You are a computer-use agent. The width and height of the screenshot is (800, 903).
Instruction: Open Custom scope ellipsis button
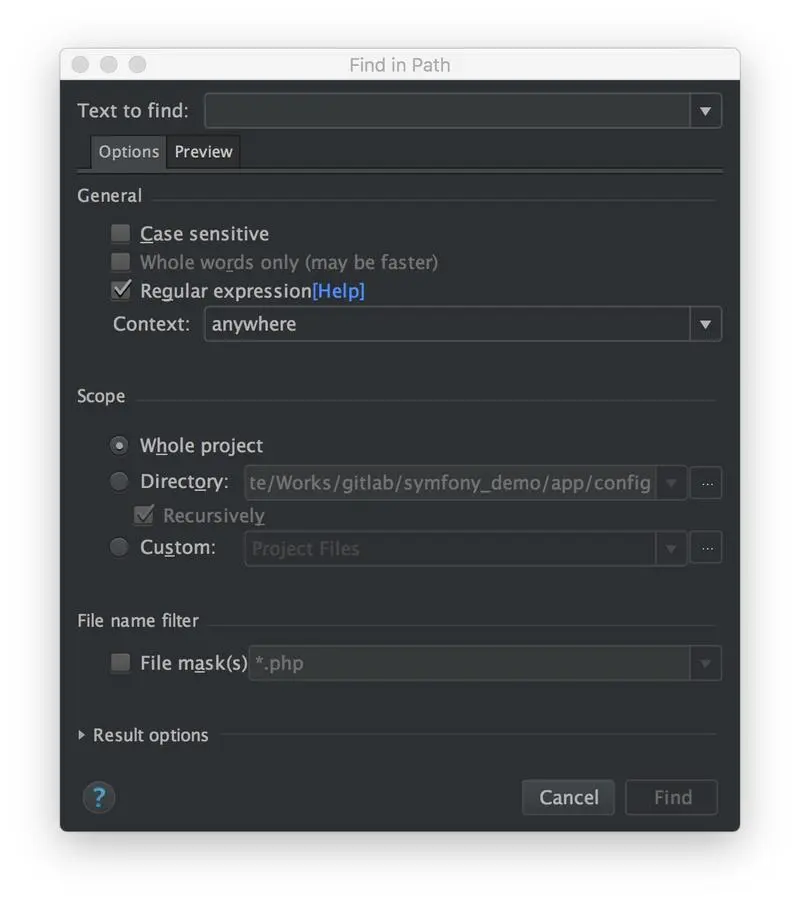coord(706,548)
